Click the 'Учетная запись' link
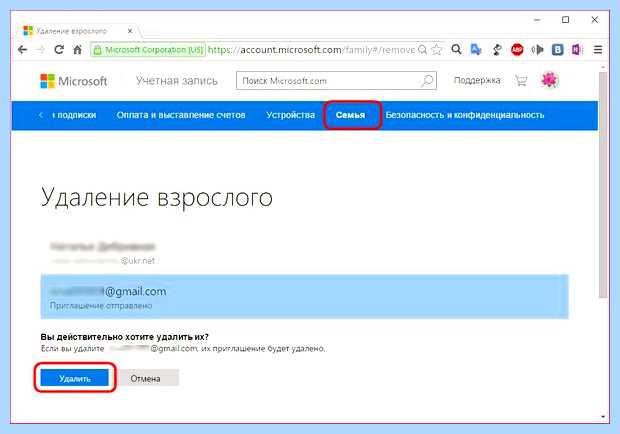The image size is (620, 434). (177, 81)
